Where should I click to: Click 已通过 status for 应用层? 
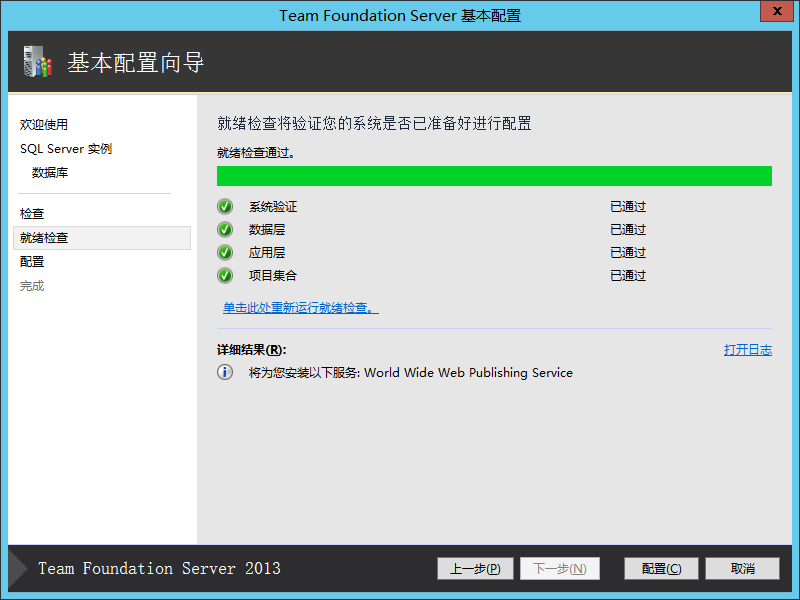(628, 253)
